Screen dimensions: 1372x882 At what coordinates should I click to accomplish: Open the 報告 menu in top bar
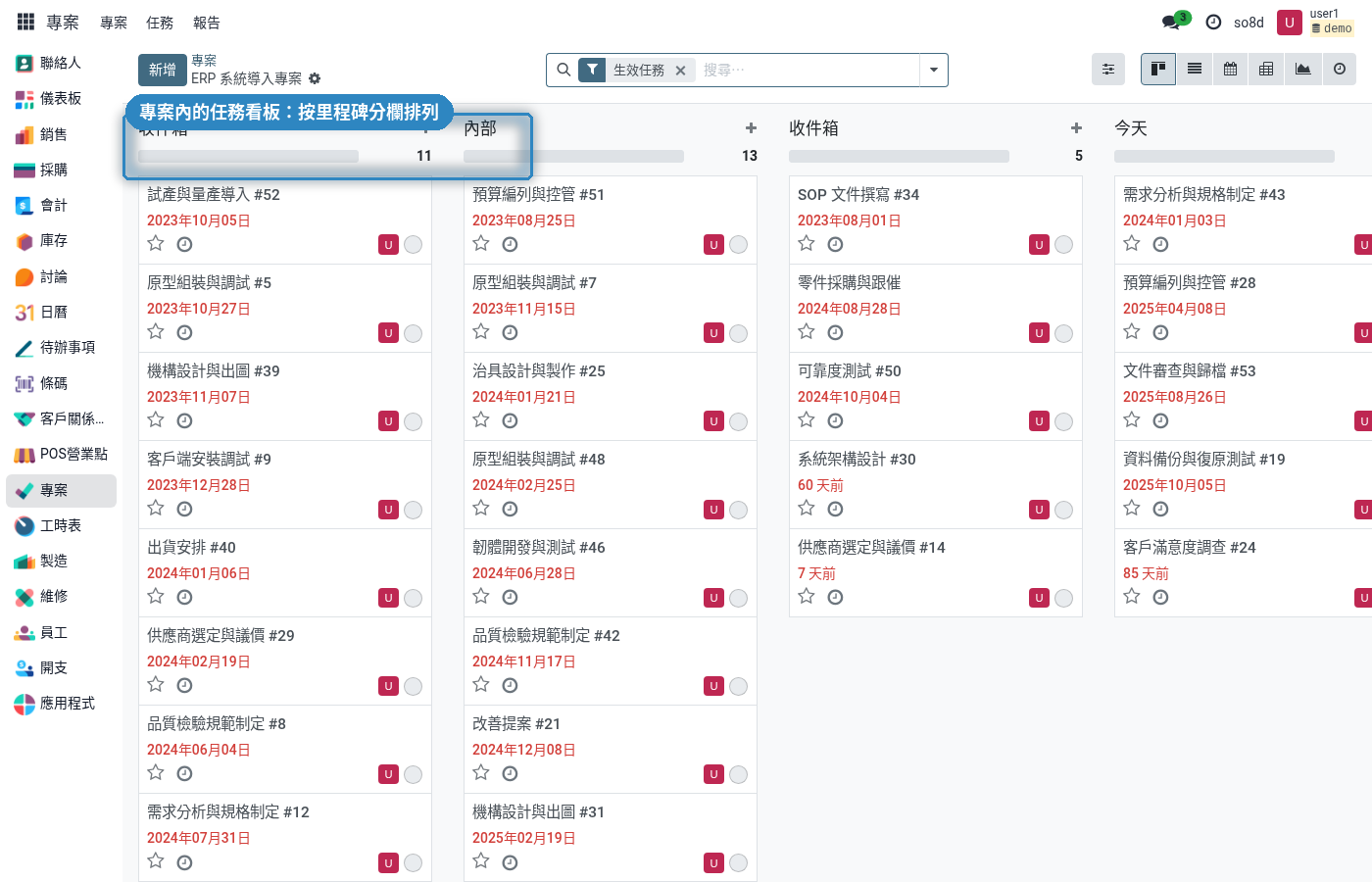207,23
